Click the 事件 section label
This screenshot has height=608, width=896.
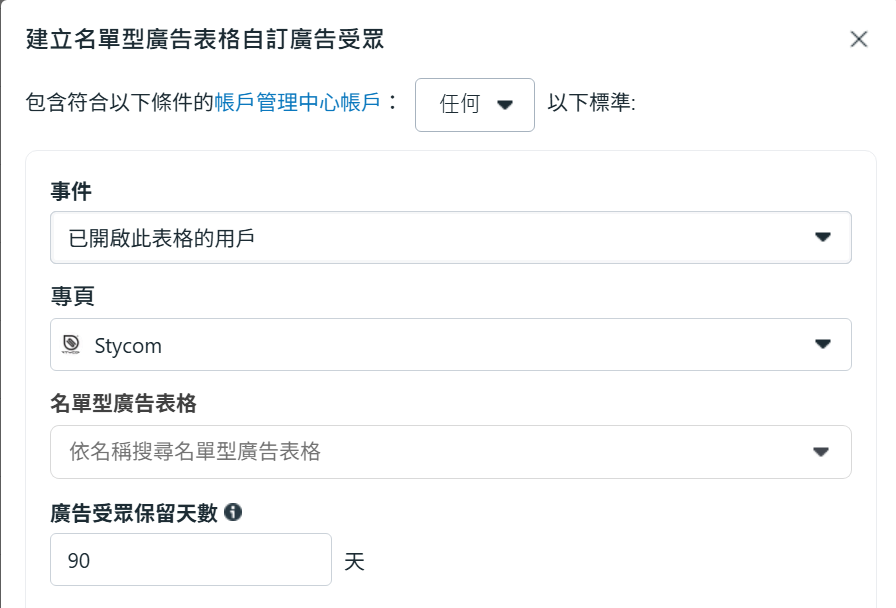tap(71, 192)
